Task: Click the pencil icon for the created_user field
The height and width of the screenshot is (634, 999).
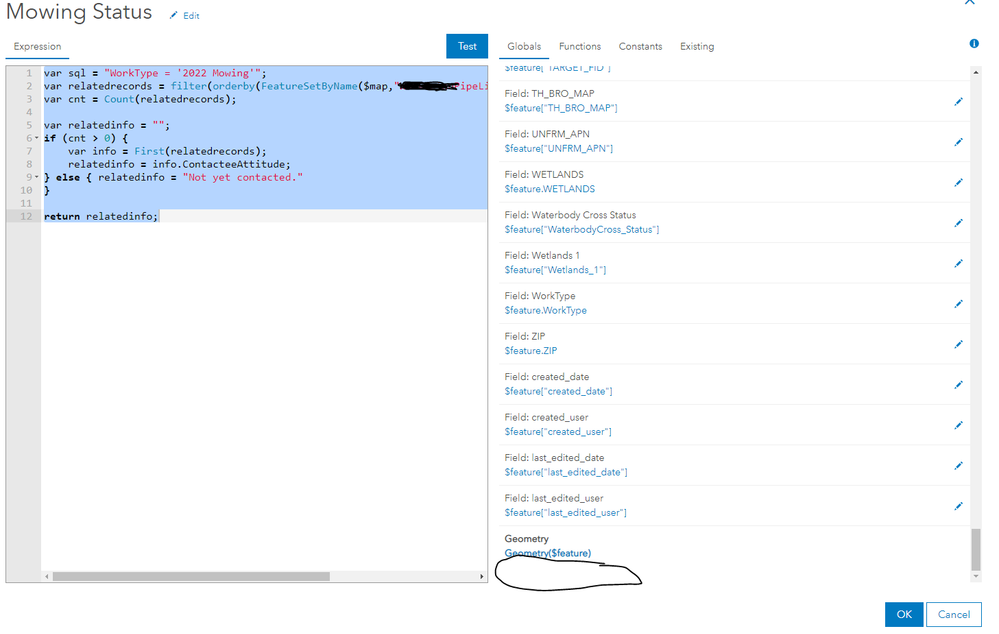Action: [x=958, y=425]
